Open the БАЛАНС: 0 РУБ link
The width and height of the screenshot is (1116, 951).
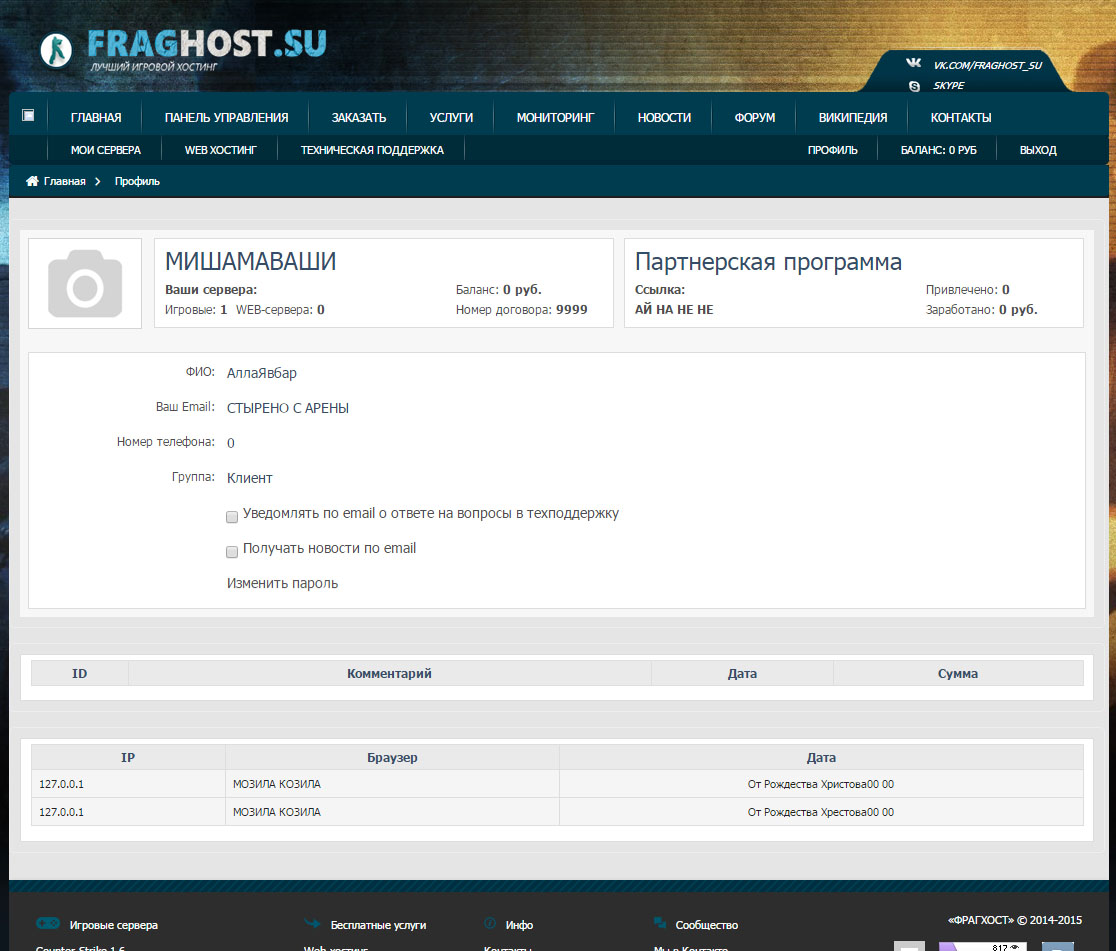coord(938,150)
